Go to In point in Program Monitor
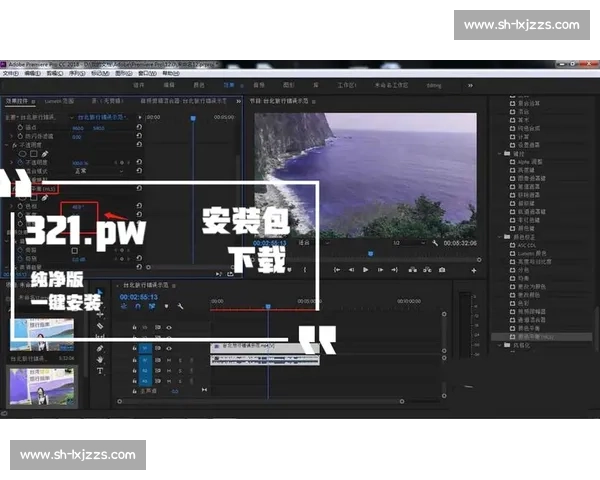This screenshot has width=600, height=480. (337, 270)
